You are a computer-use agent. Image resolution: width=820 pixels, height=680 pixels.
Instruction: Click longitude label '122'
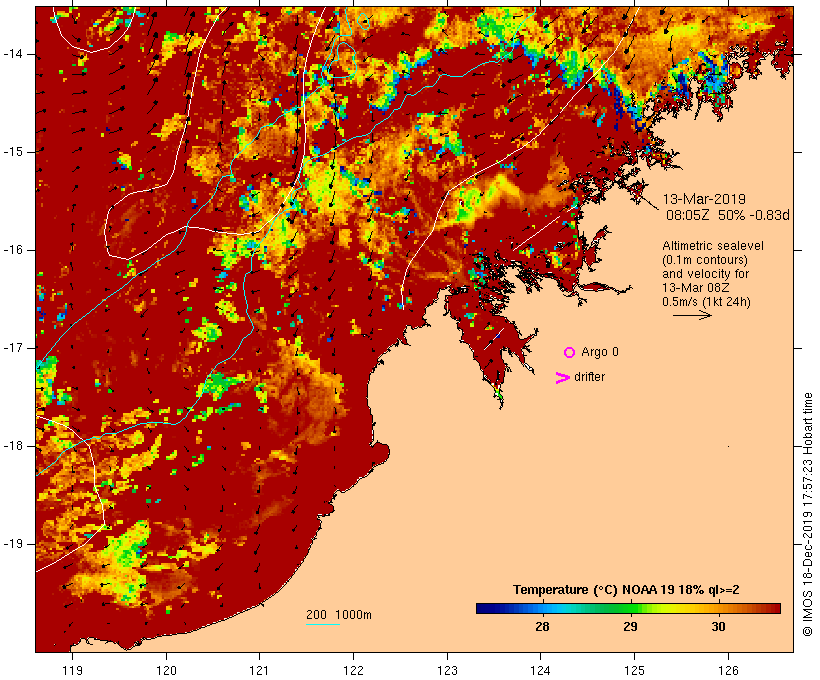353,670
